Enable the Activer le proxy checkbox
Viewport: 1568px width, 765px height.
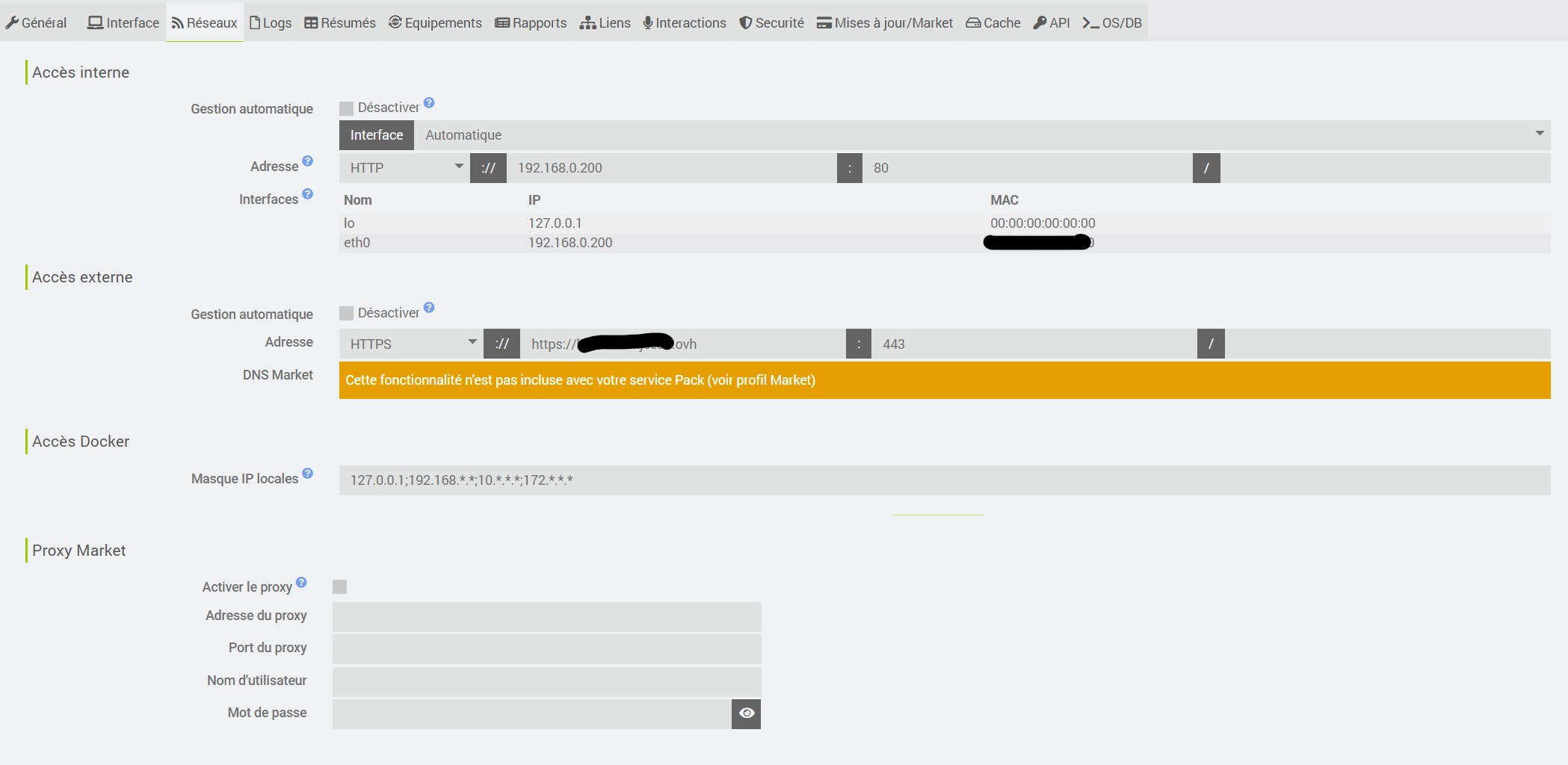pos(339,586)
